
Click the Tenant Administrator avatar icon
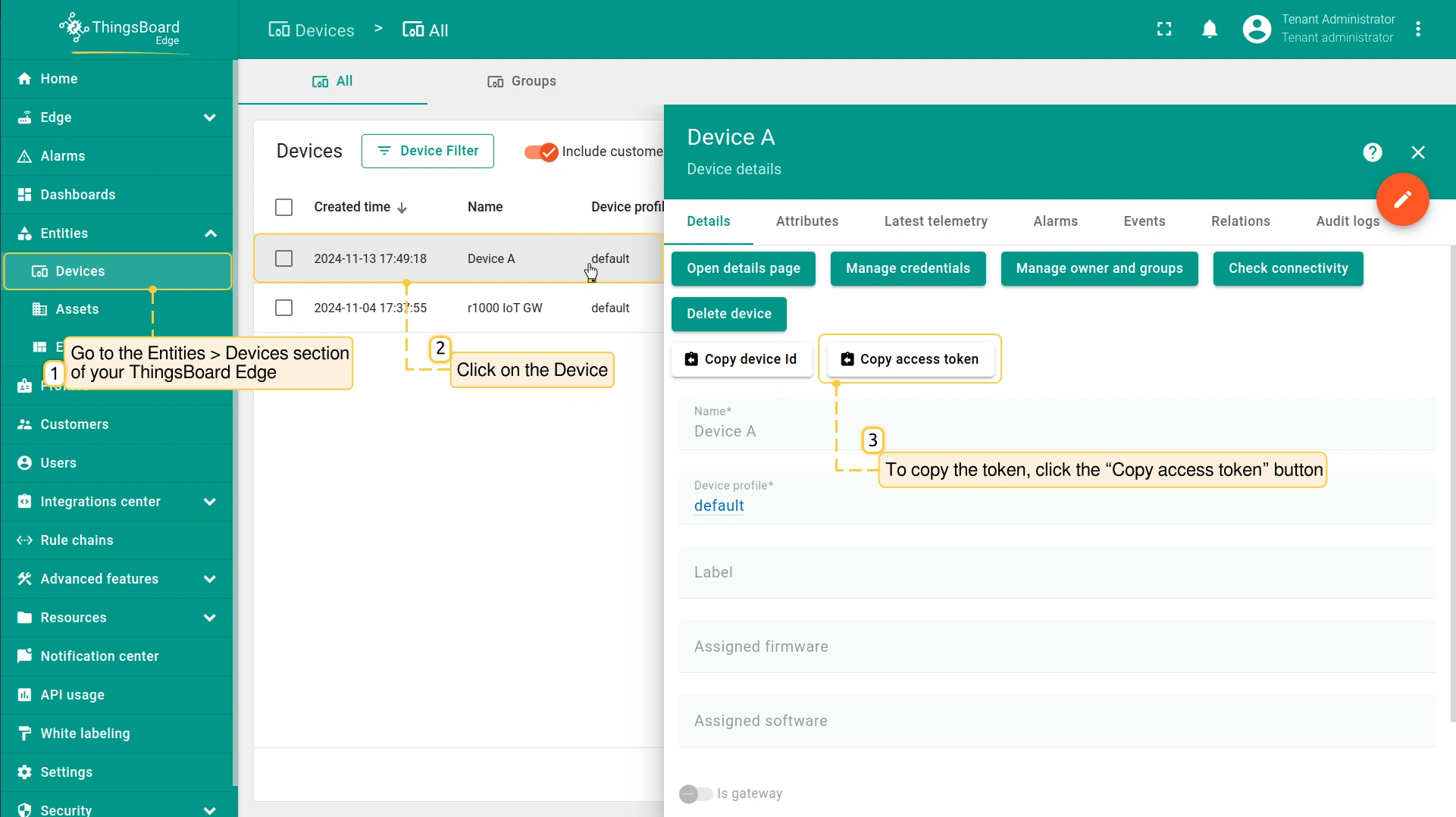tap(1256, 30)
